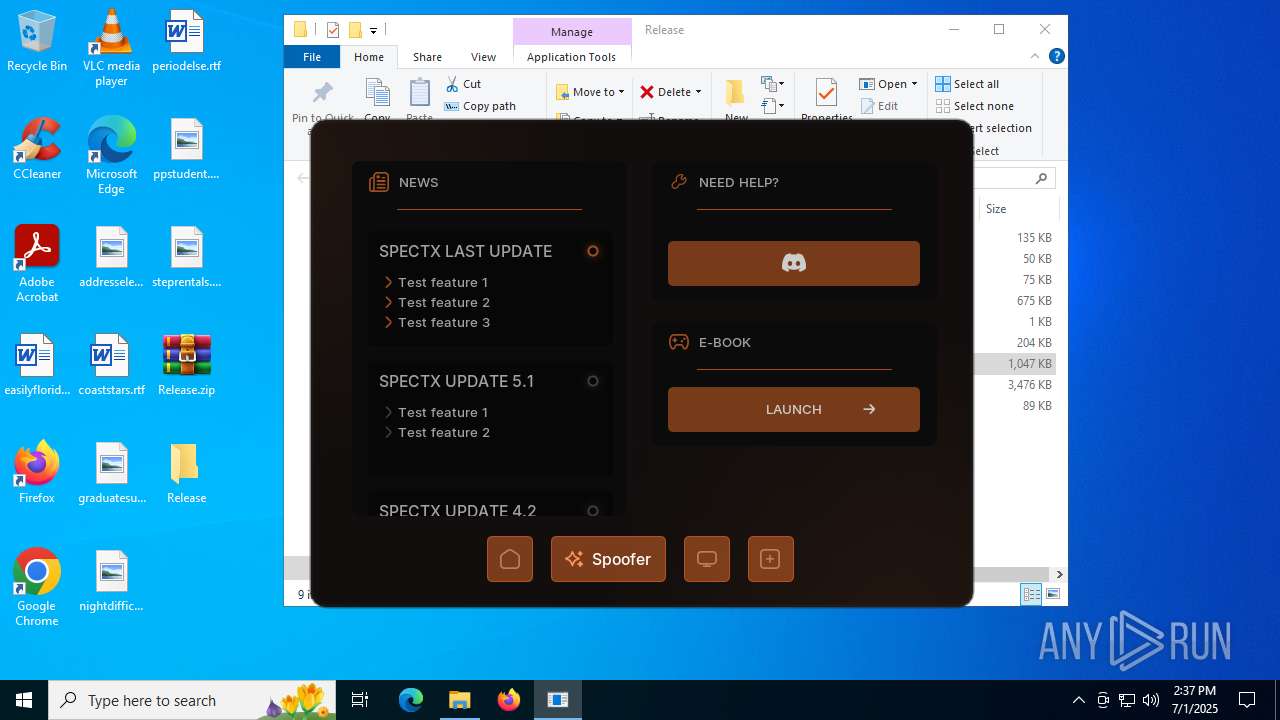The width and height of the screenshot is (1280, 720).
Task: Open the notification center icon
Action: pos(1247,700)
